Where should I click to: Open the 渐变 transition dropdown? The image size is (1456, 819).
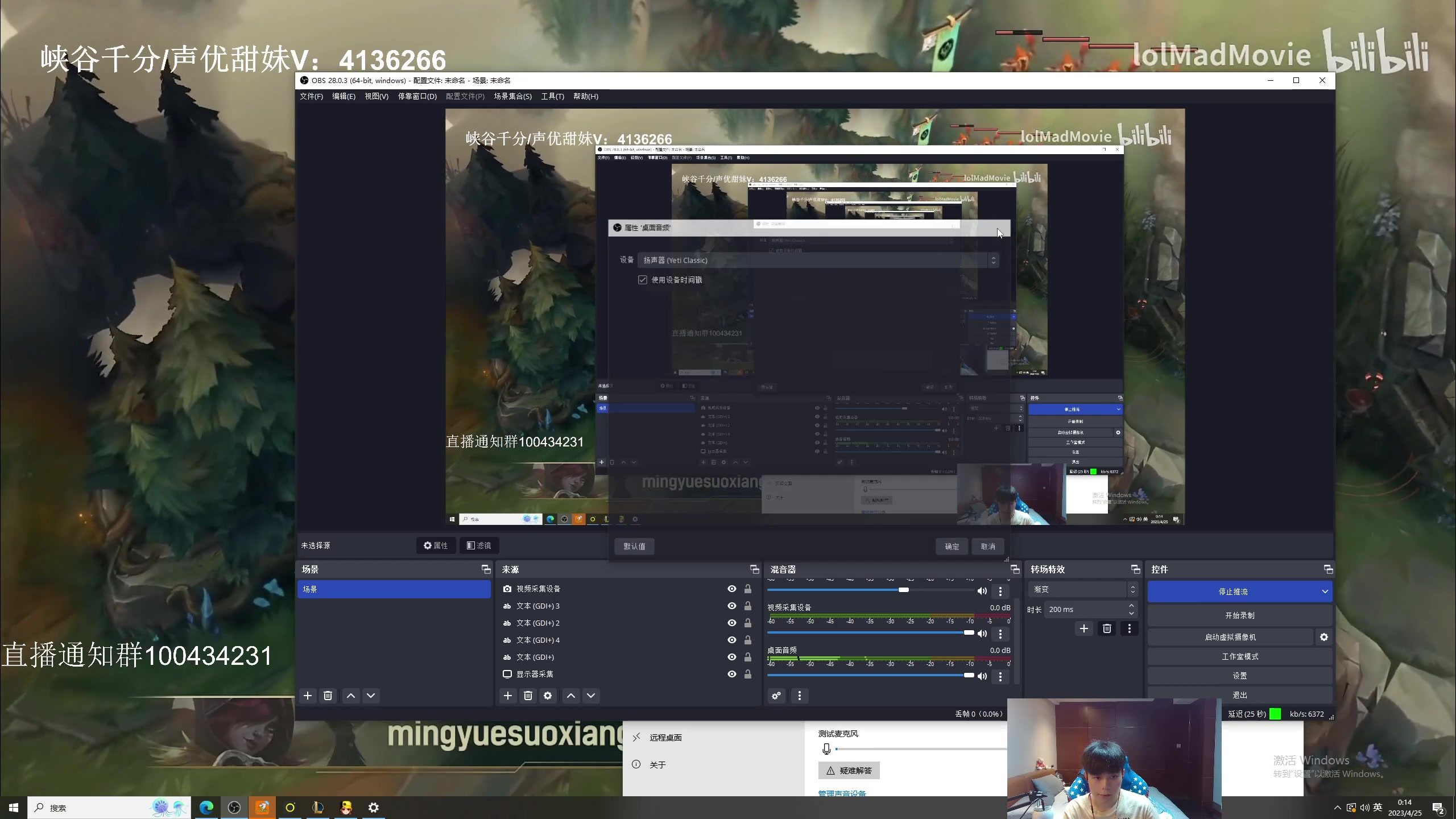[x=1083, y=589]
